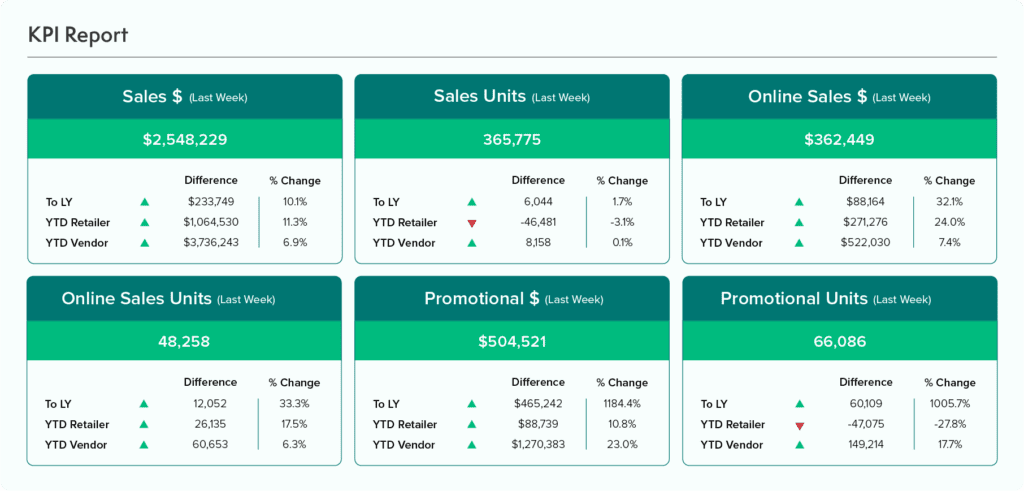Click the red down arrow for Promotional Units YTD Retailer

pyautogui.click(x=799, y=426)
